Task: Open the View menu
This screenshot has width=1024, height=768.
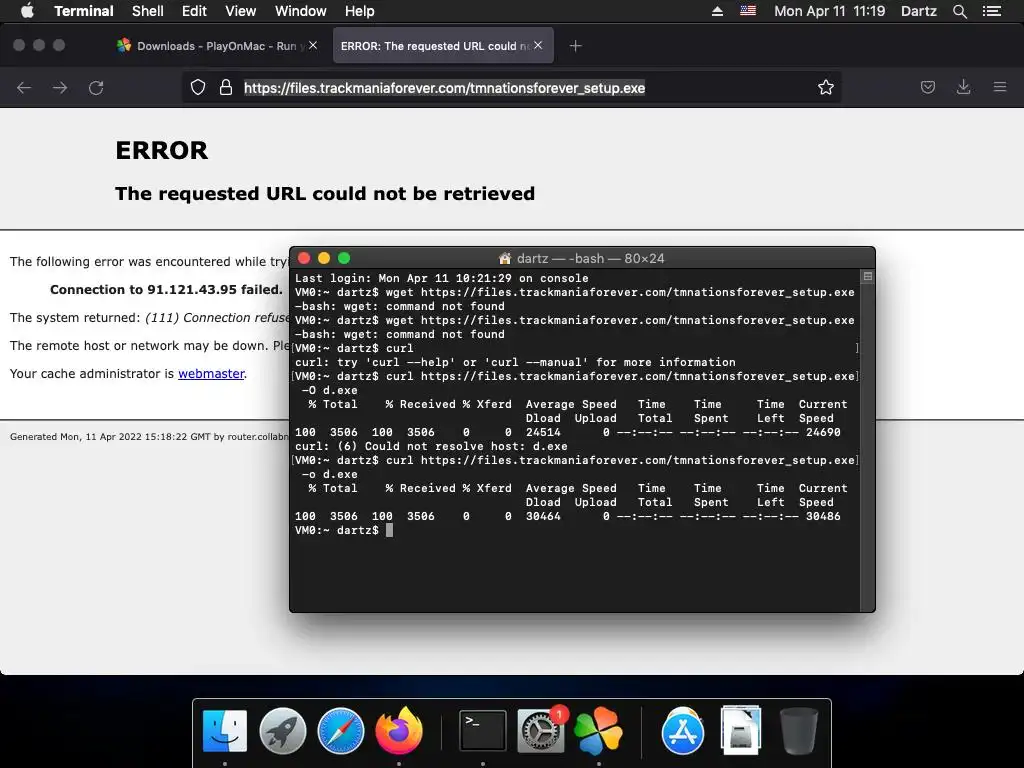Action: click(240, 11)
